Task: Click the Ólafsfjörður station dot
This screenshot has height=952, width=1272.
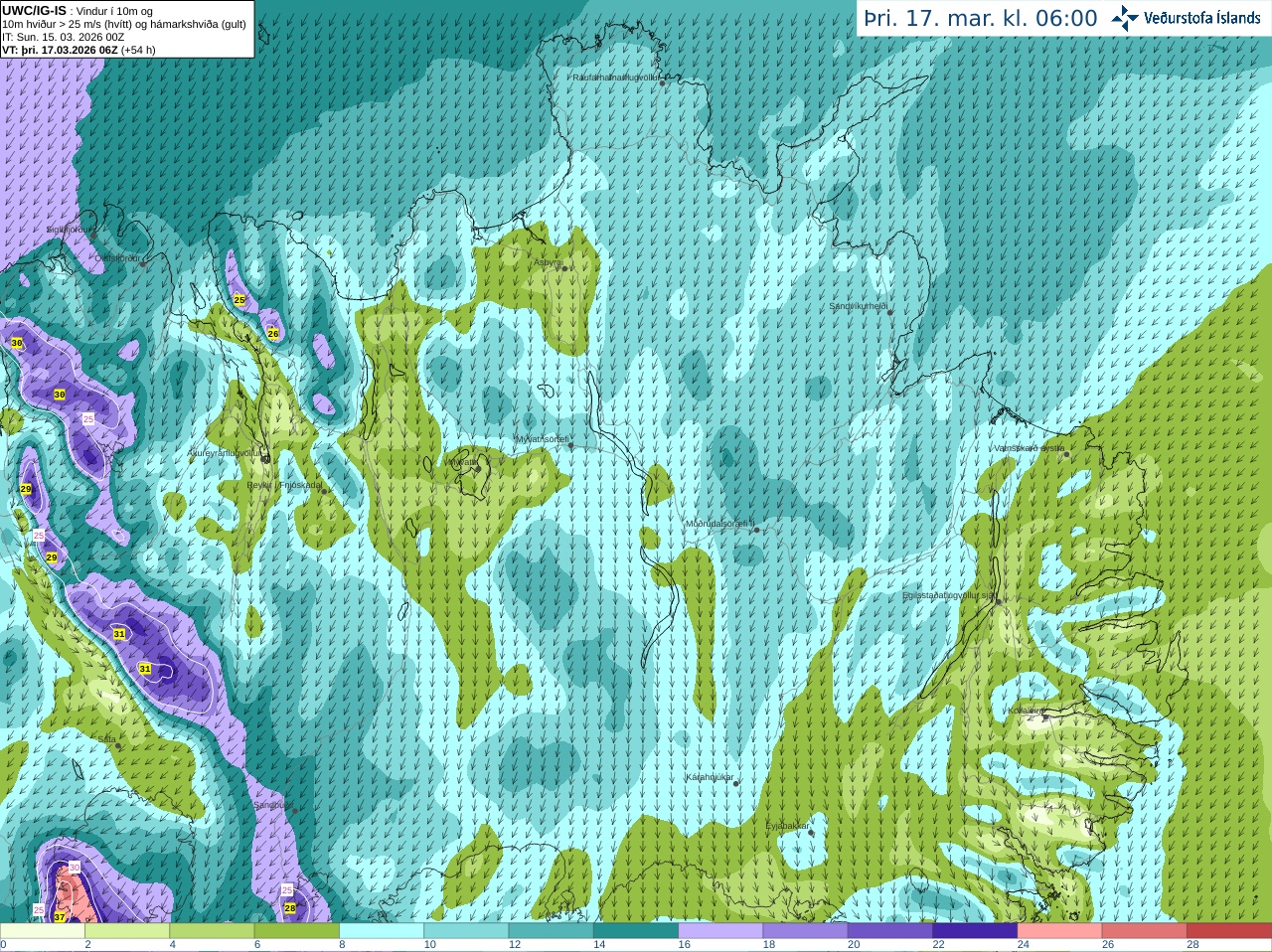Action: click(x=143, y=264)
